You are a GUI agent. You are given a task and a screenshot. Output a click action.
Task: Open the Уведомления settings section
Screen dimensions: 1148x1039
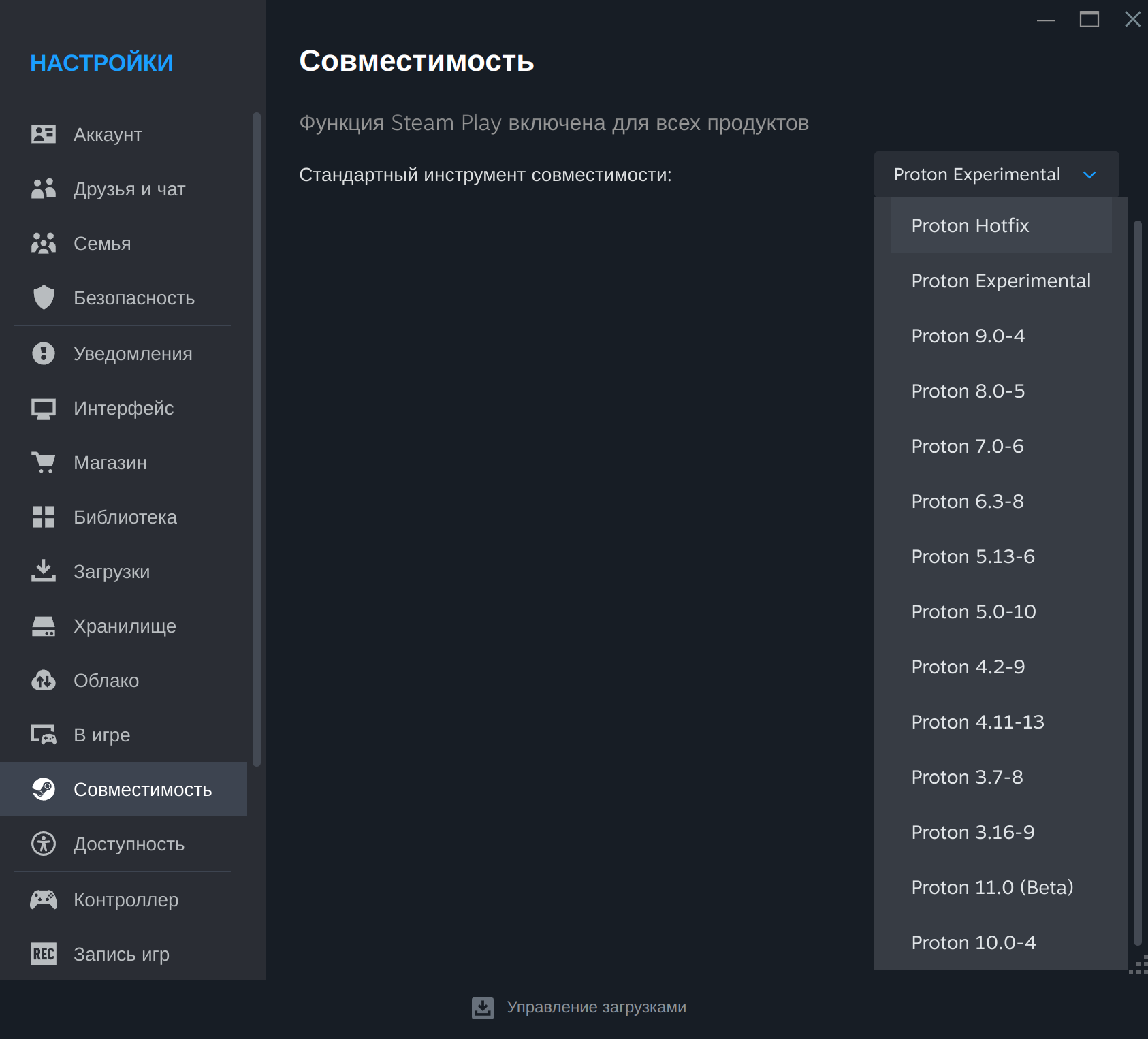click(x=133, y=354)
